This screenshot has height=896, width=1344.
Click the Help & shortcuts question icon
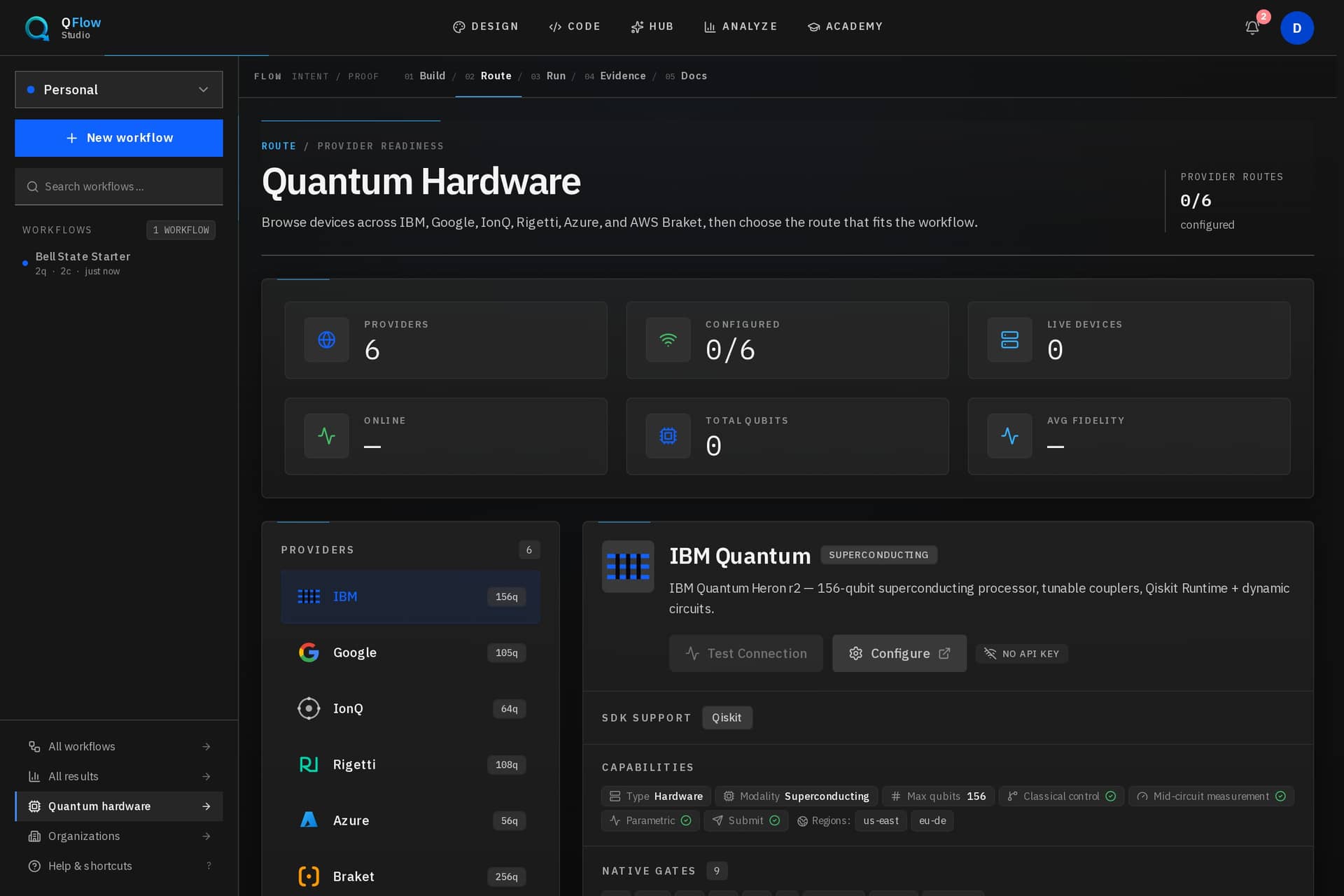point(34,866)
